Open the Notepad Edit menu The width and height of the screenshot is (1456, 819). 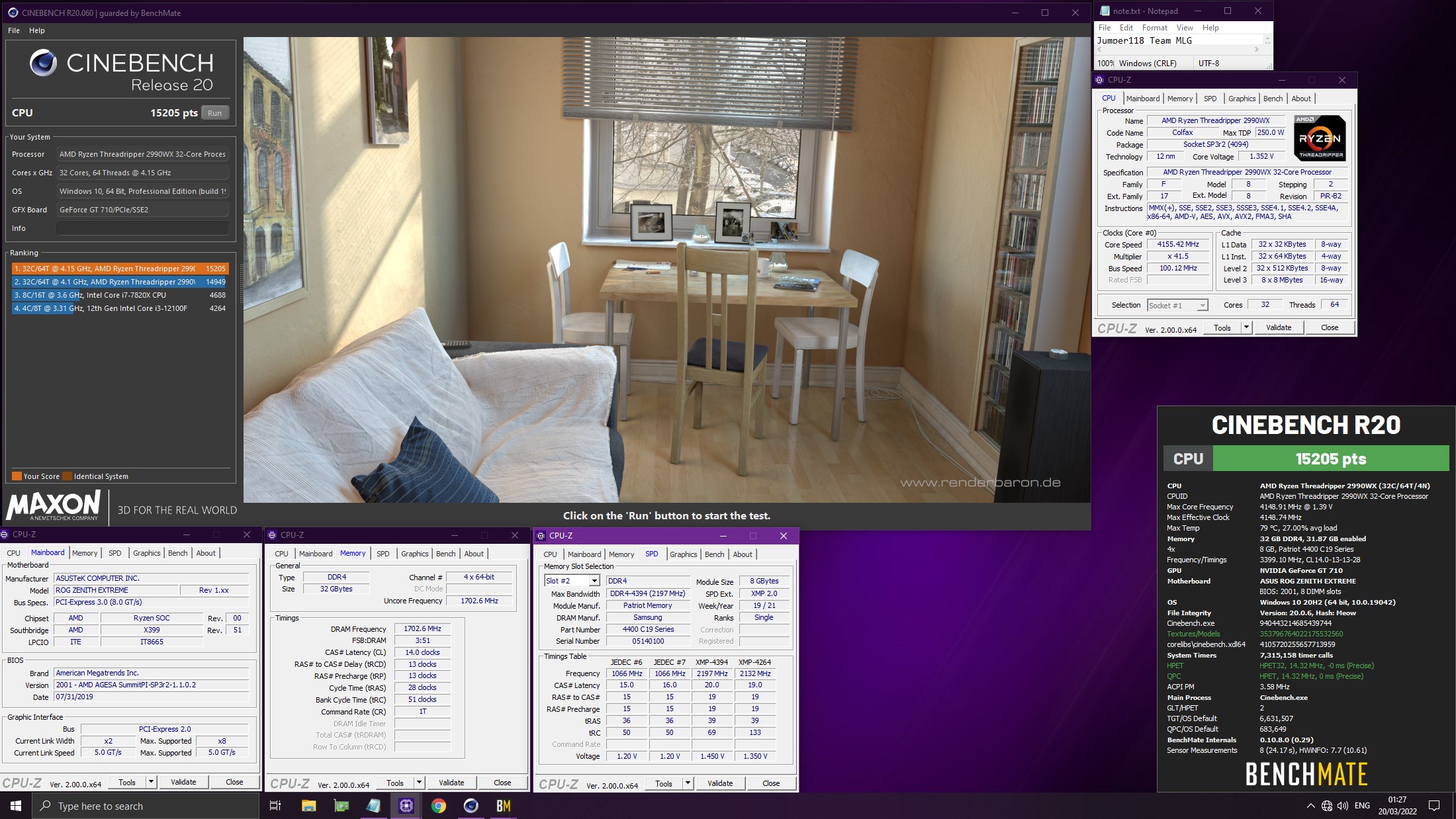1126,28
